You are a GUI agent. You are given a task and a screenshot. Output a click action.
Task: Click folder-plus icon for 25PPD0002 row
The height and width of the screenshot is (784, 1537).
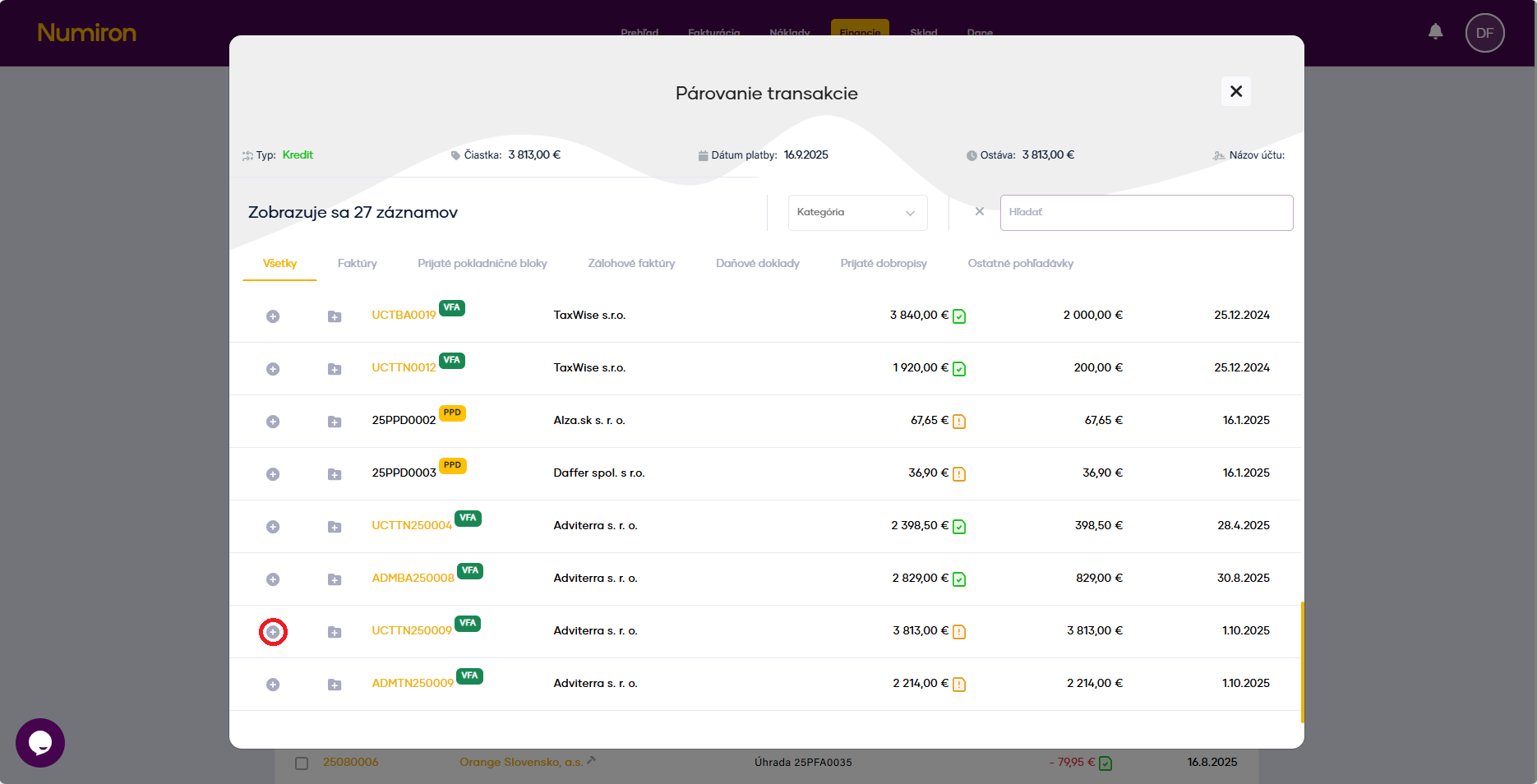335,422
